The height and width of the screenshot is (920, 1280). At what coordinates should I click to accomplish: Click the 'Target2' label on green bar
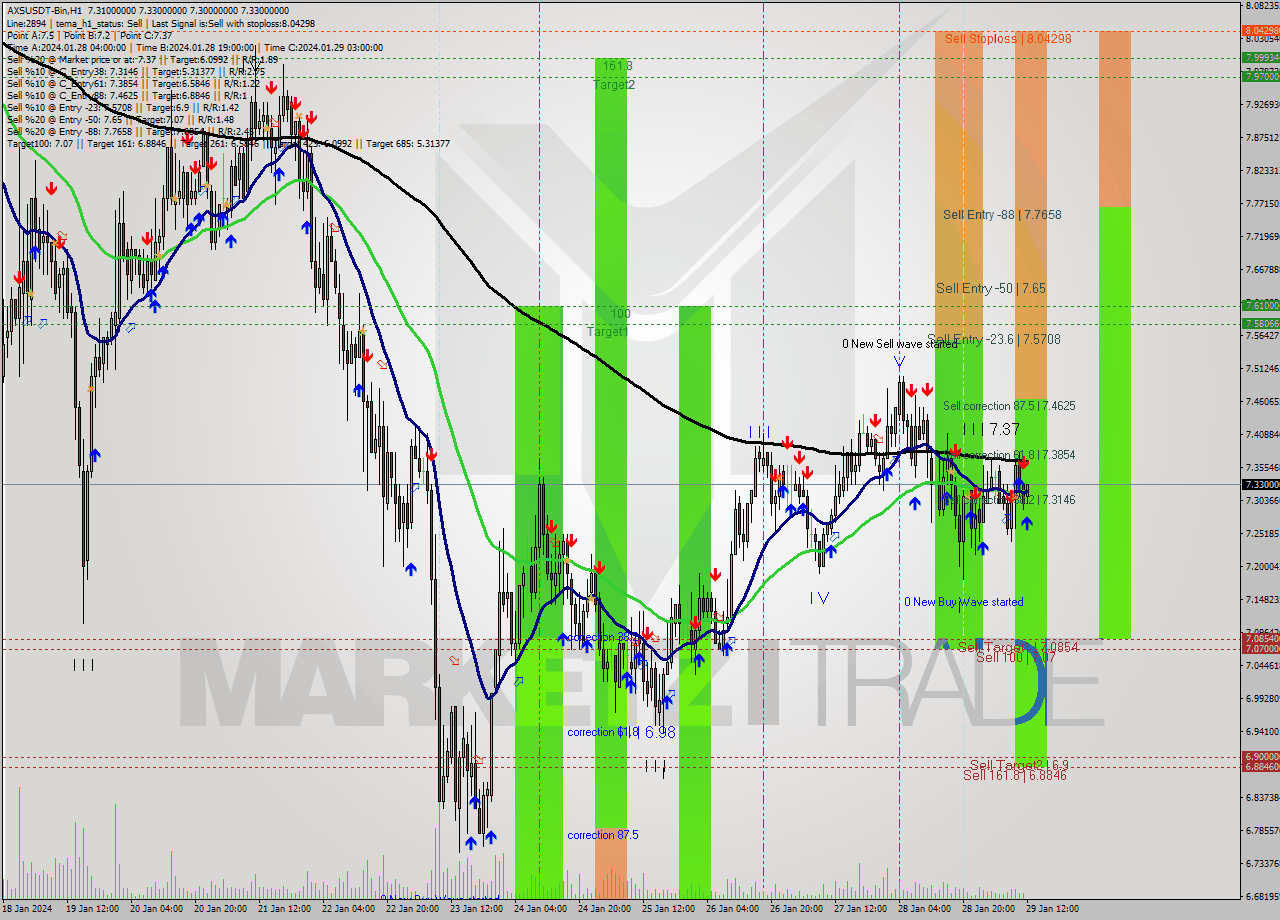point(614,85)
